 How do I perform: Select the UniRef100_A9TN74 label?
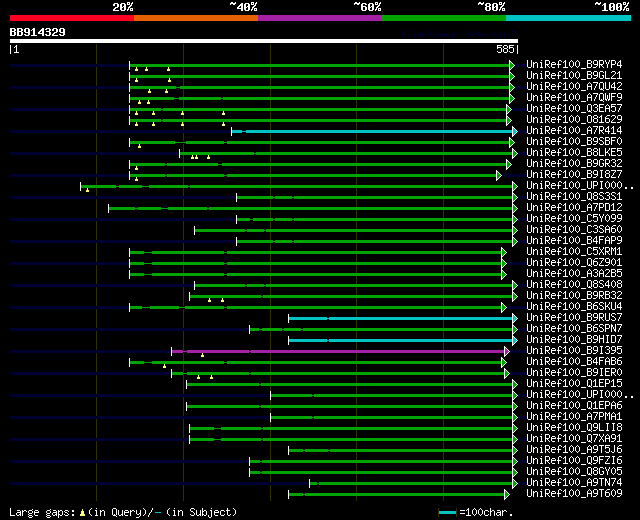(x=574, y=483)
